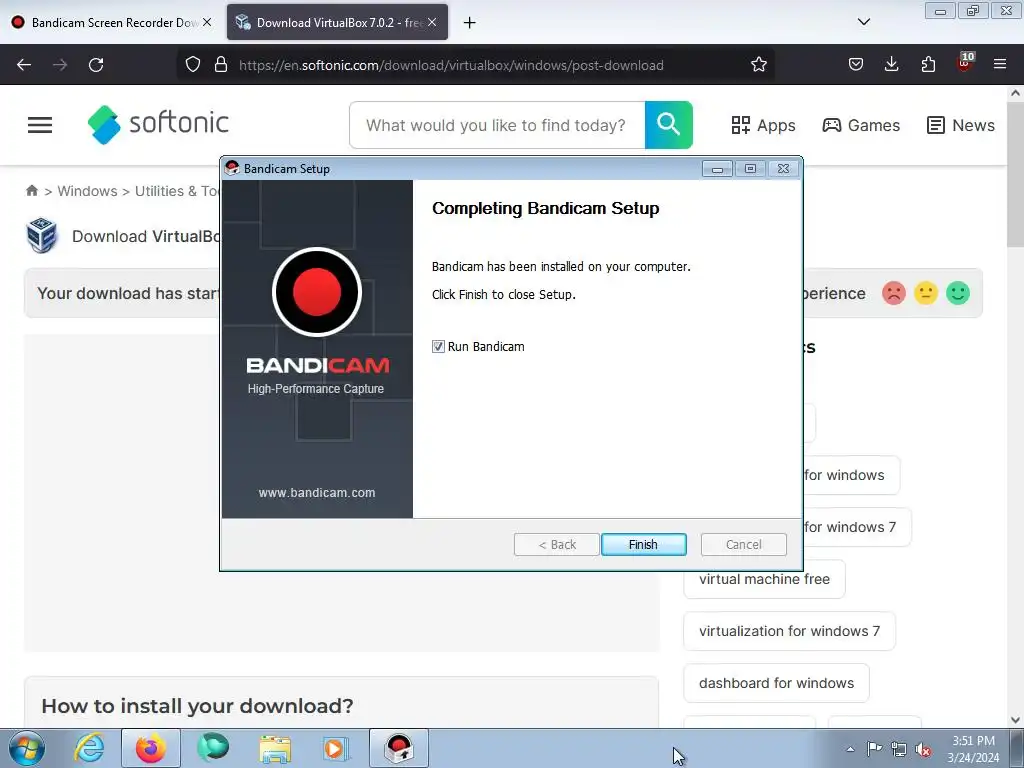Open the Action Center flag icon
The image size is (1024, 768).
pyautogui.click(x=874, y=749)
